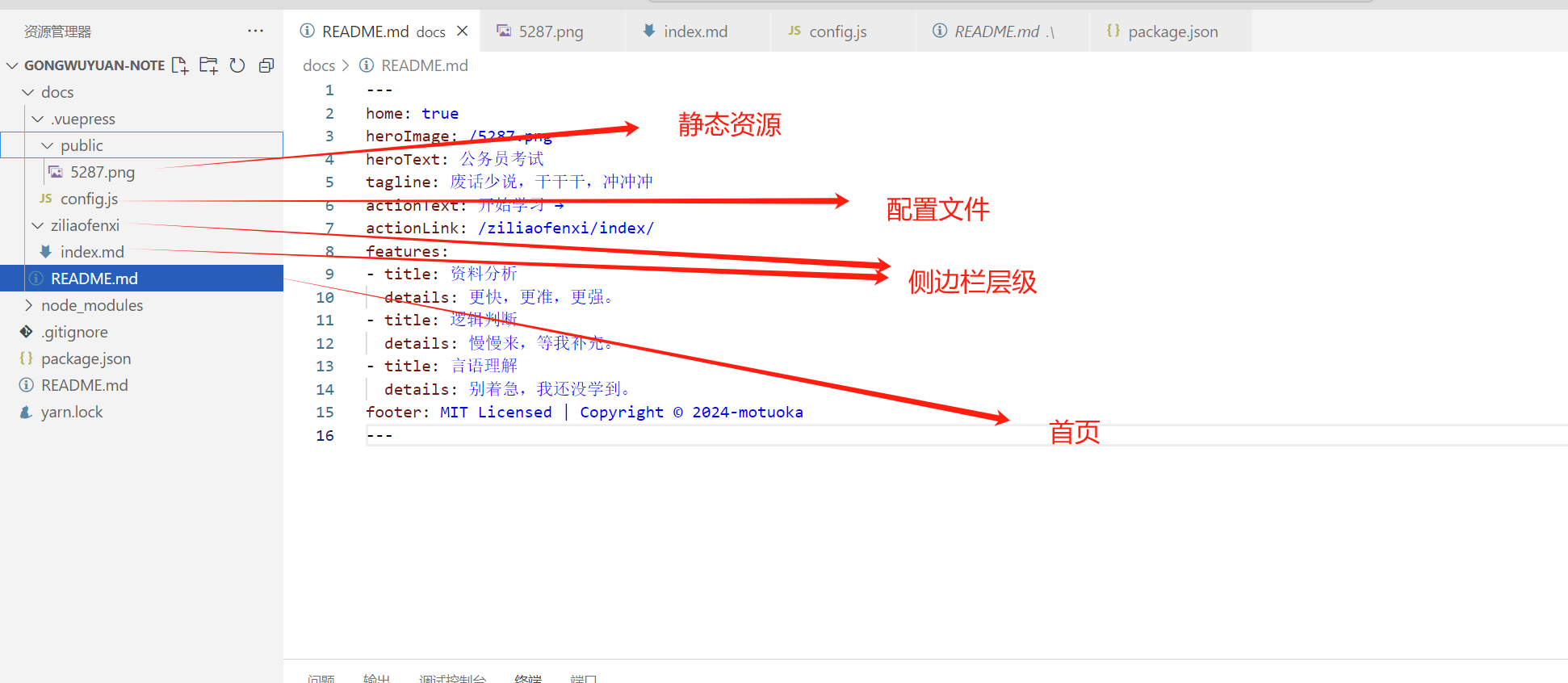
Task: Collapse the docs folder
Action: tap(57, 93)
